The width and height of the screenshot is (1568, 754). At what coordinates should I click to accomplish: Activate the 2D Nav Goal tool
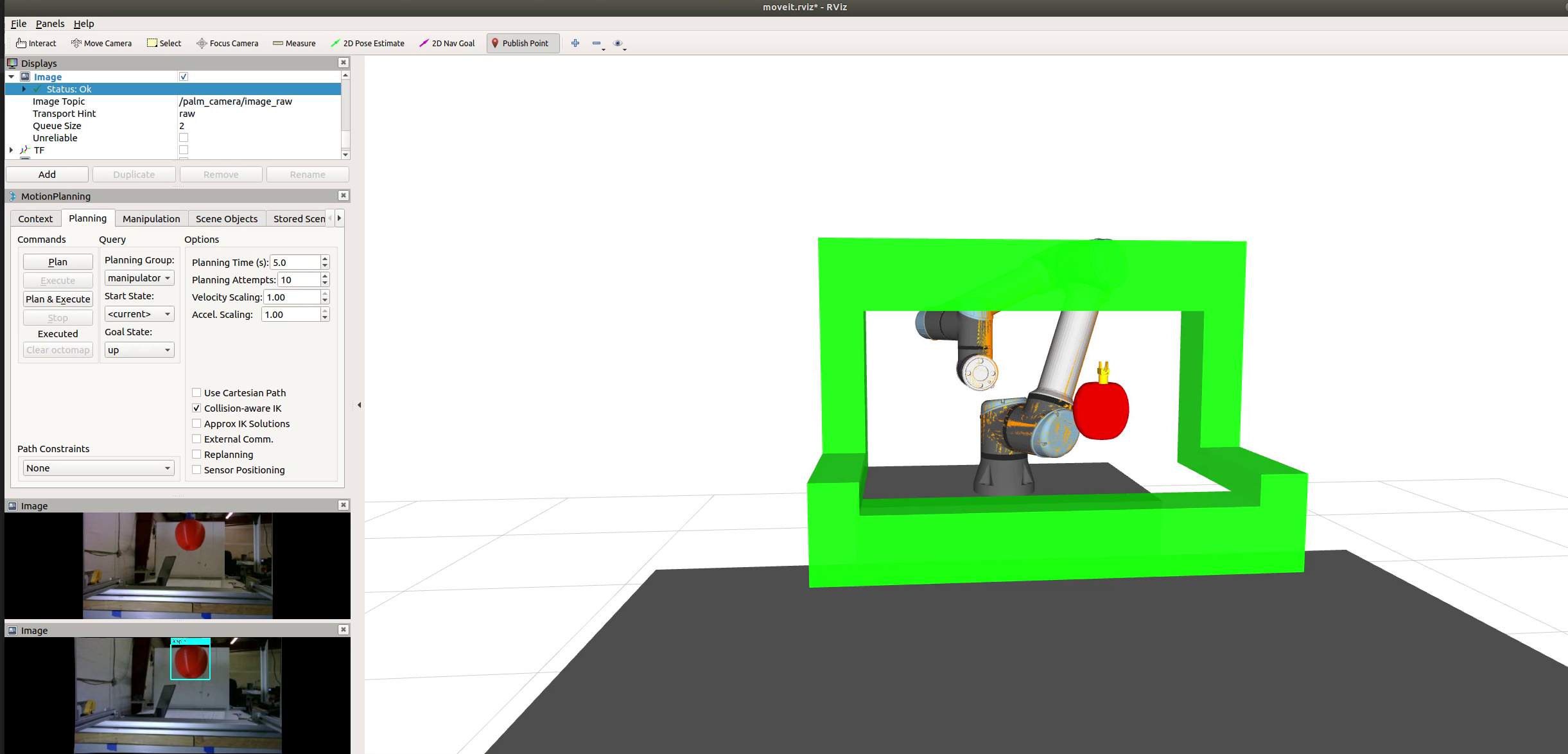[447, 43]
